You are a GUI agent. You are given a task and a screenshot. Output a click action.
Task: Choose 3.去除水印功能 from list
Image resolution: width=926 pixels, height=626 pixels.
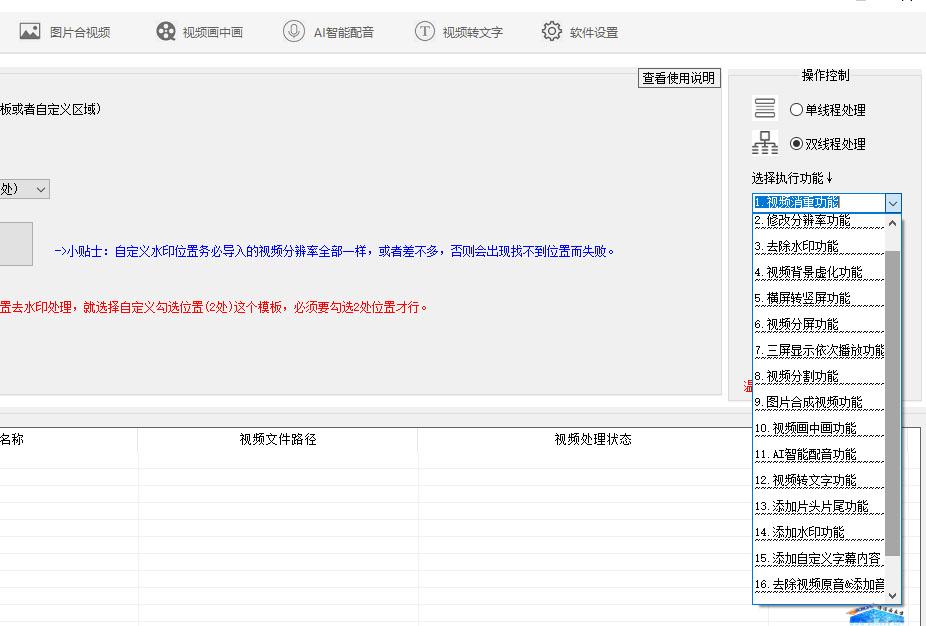pos(819,246)
